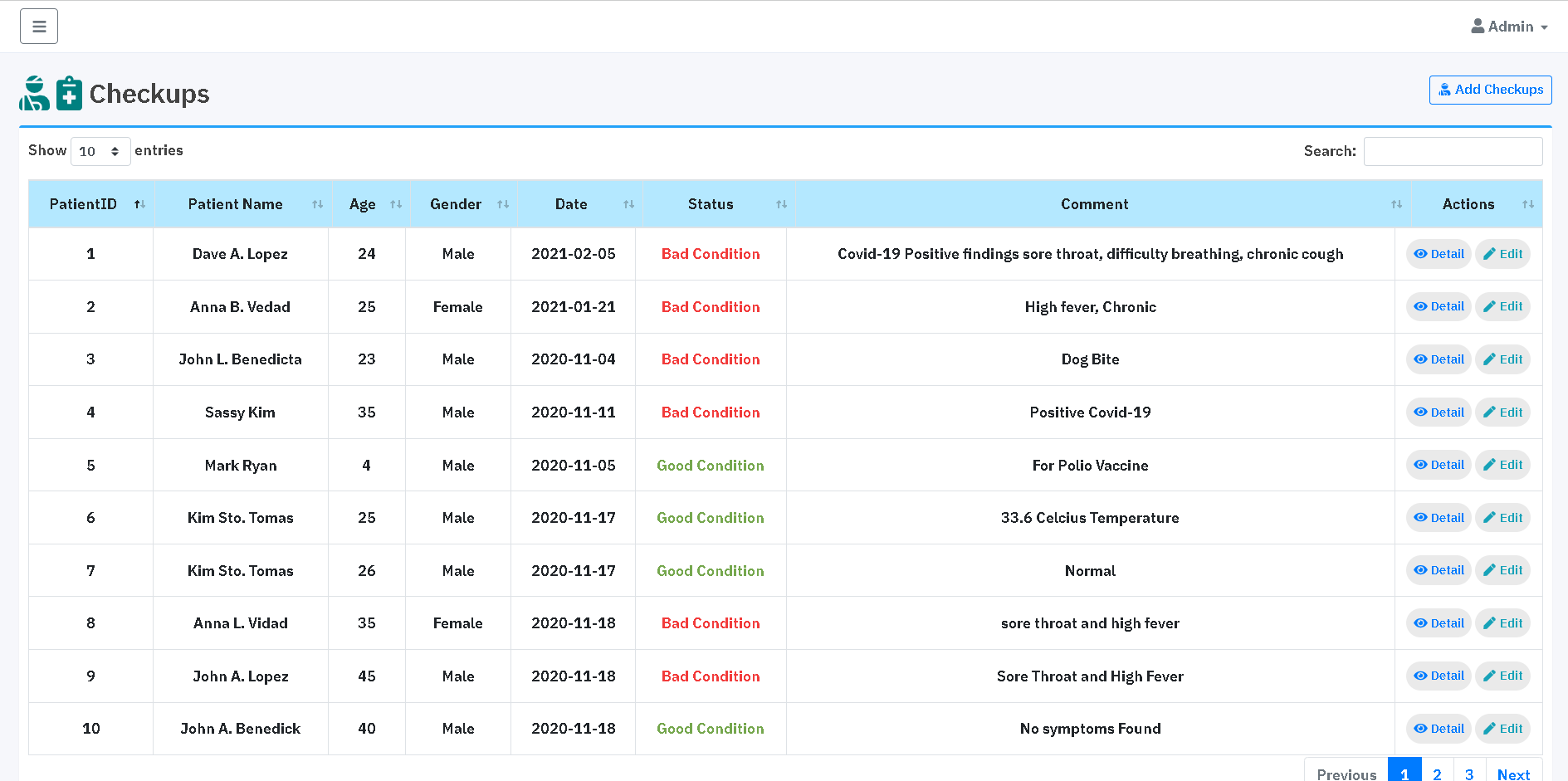The height and width of the screenshot is (781, 1568).
Task: Sort the Patient Name column via its sort arrows
Action: click(316, 203)
